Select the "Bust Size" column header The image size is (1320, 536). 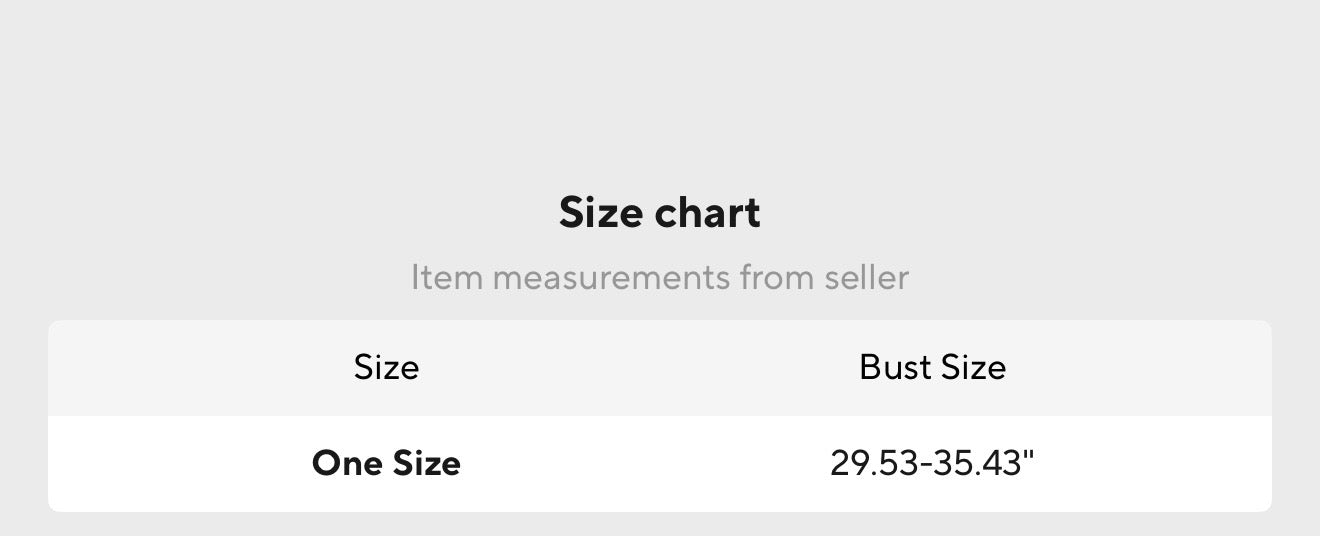[x=932, y=367]
